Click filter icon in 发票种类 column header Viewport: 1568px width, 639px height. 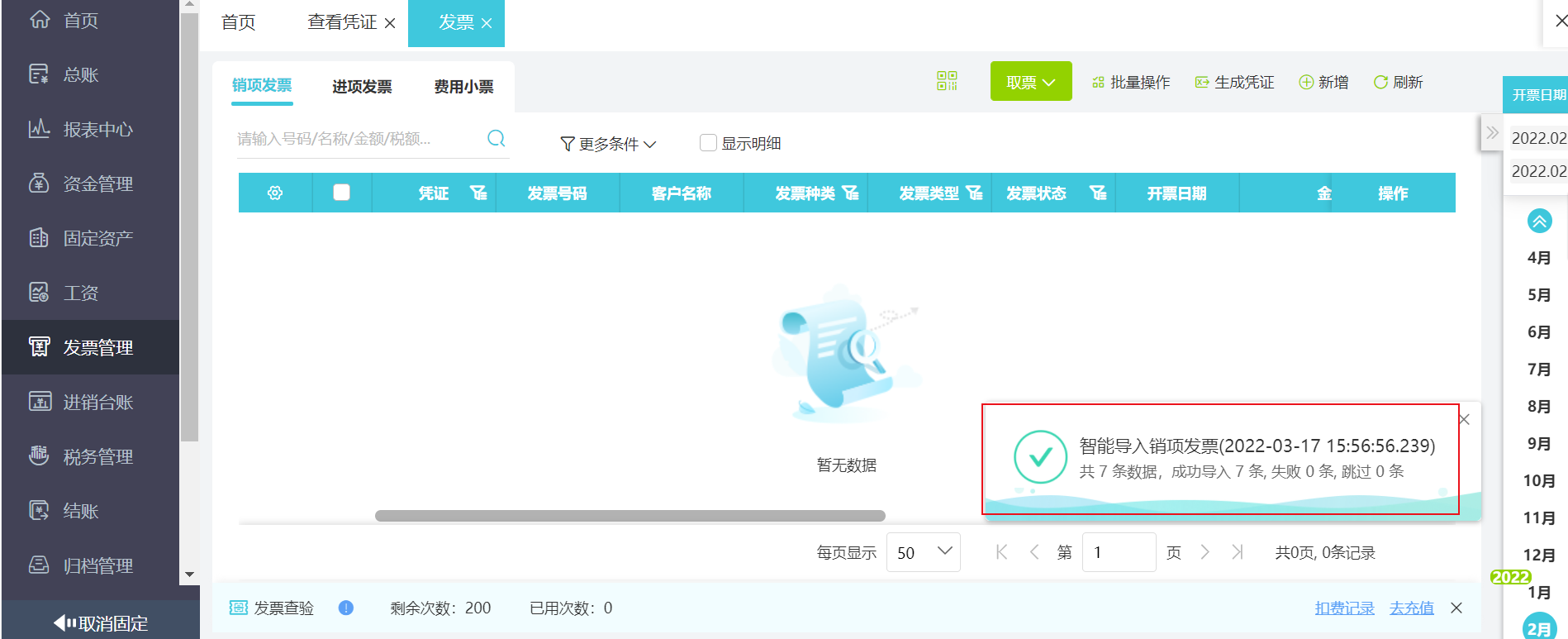tap(851, 193)
